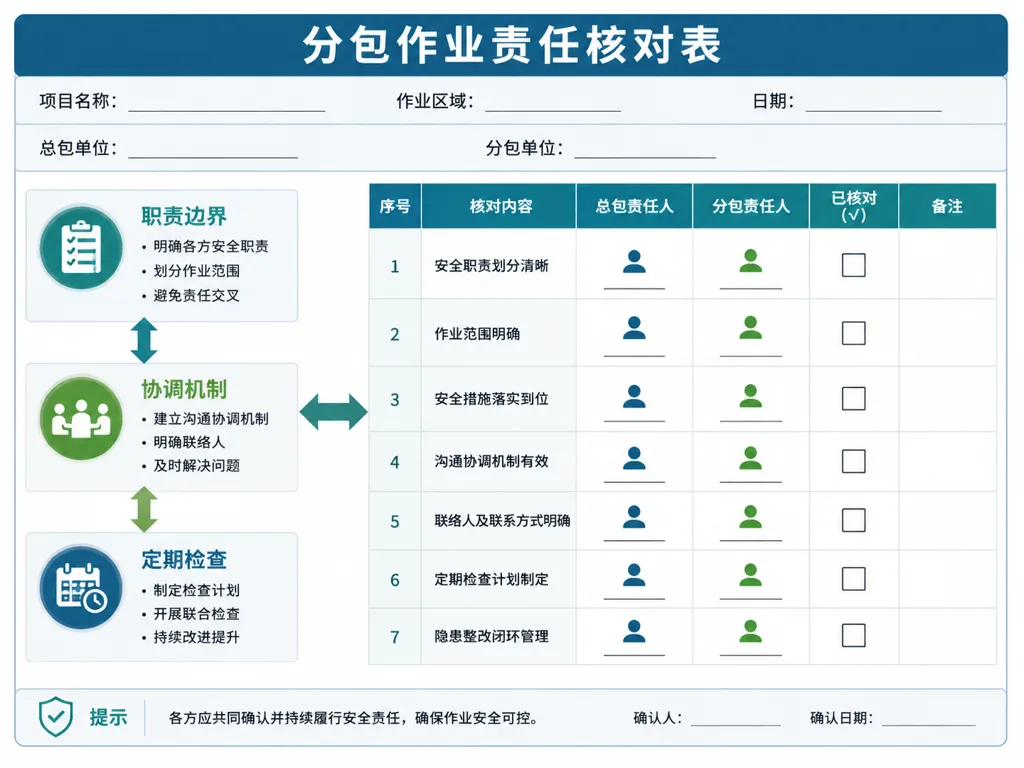The width and height of the screenshot is (1024, 768).
Task: Click the horizontal teal double arrow pointing to table
Action: tap(334, 412)
